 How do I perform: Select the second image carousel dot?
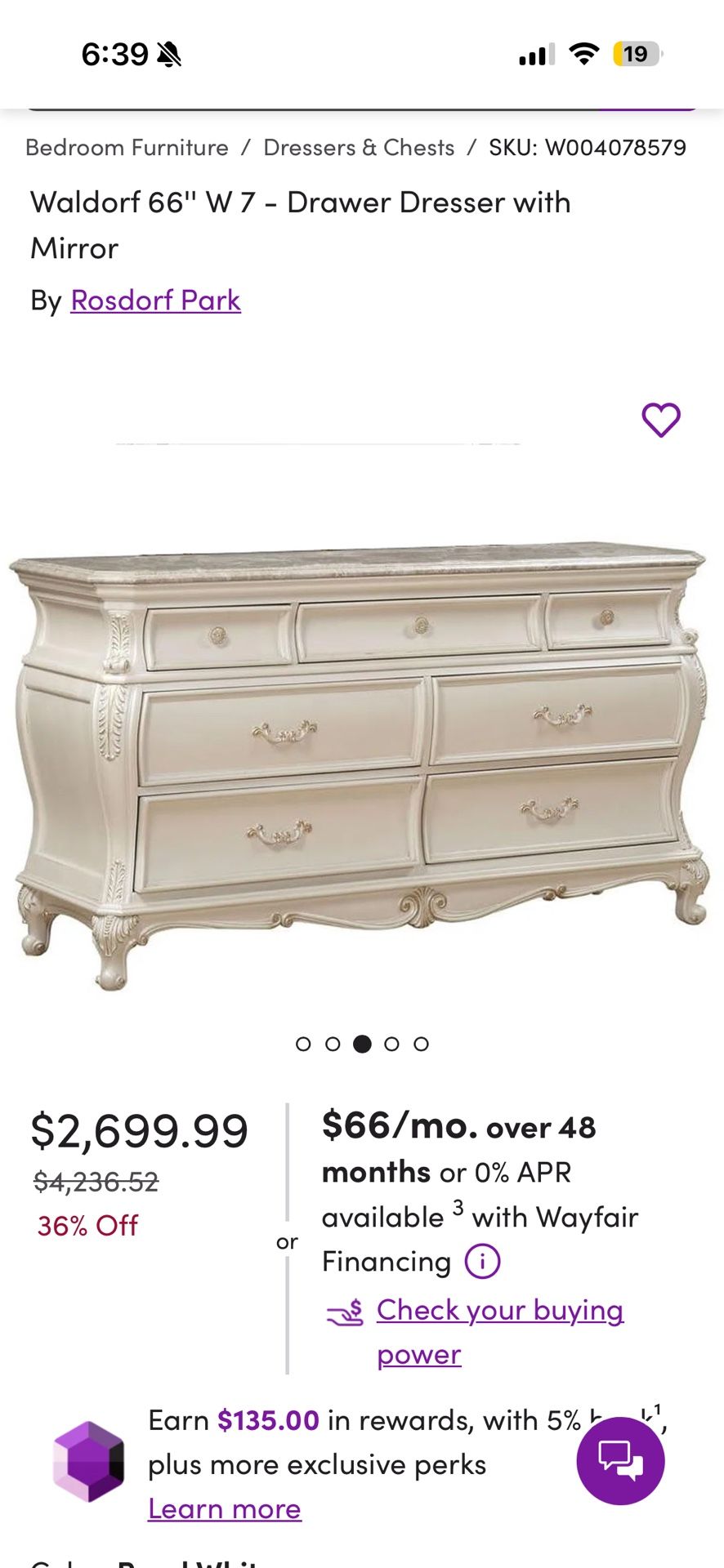(333, 1044)
